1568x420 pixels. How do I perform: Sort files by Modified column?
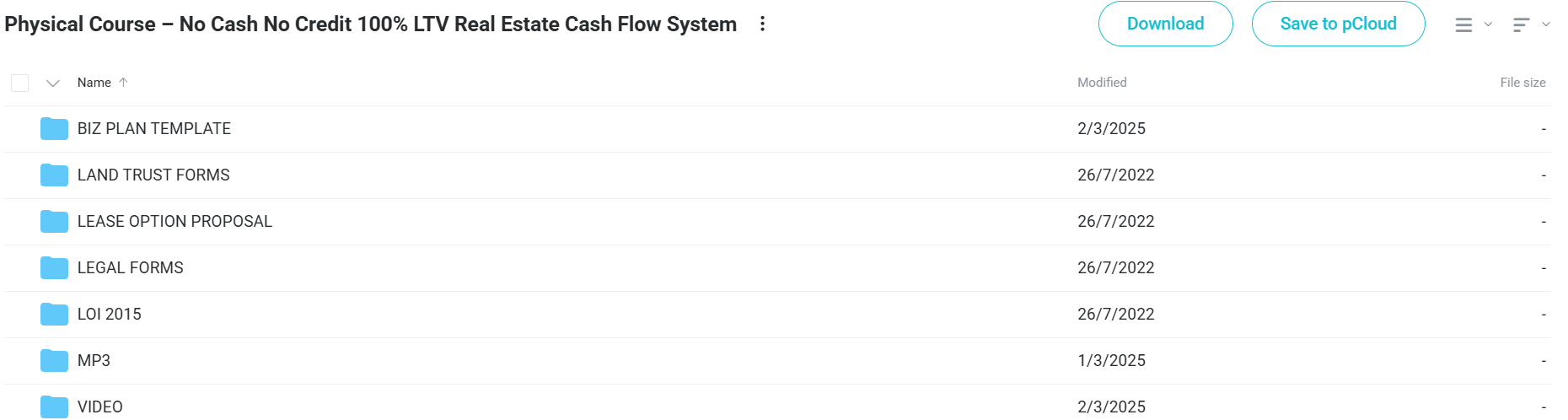(1102, 83)
